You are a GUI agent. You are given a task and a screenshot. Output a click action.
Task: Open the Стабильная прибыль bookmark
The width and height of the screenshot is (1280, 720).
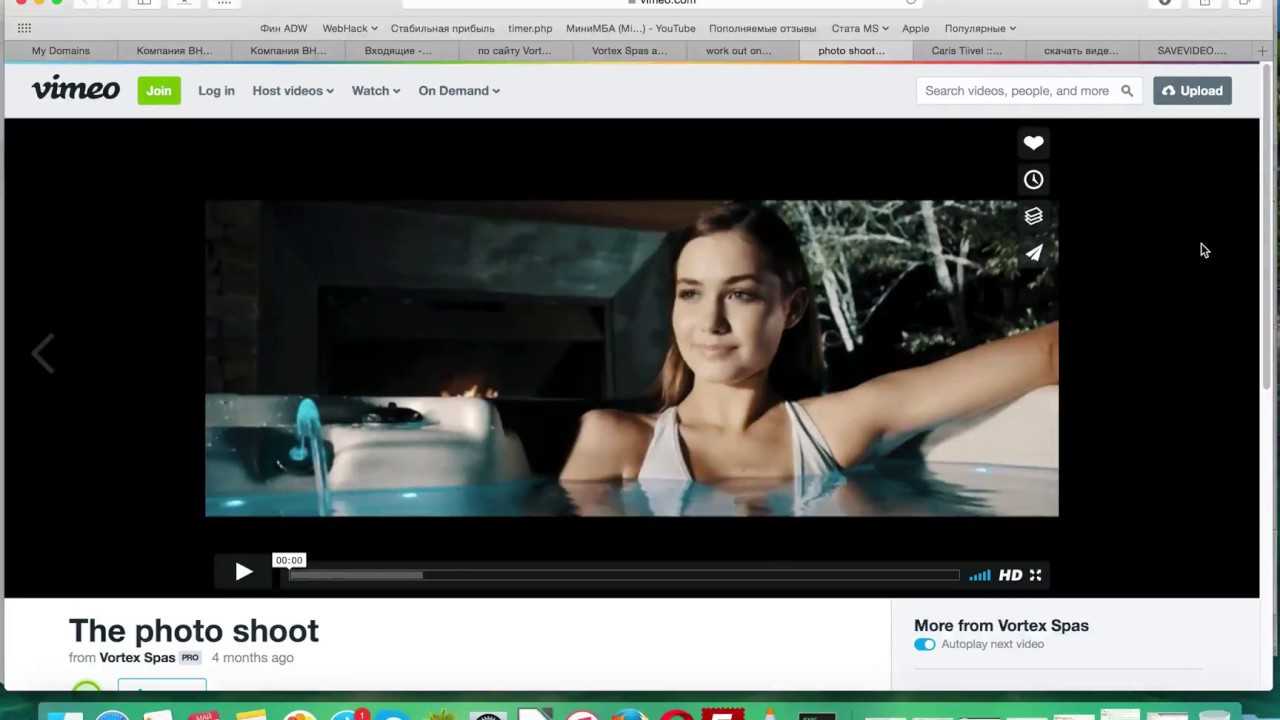click(442, 28)
